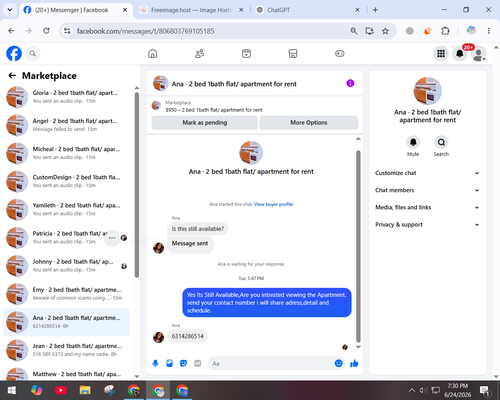Open conversation info purple icon
The width and height of the screenshot is (500, 400).
[x=350, y=83]
